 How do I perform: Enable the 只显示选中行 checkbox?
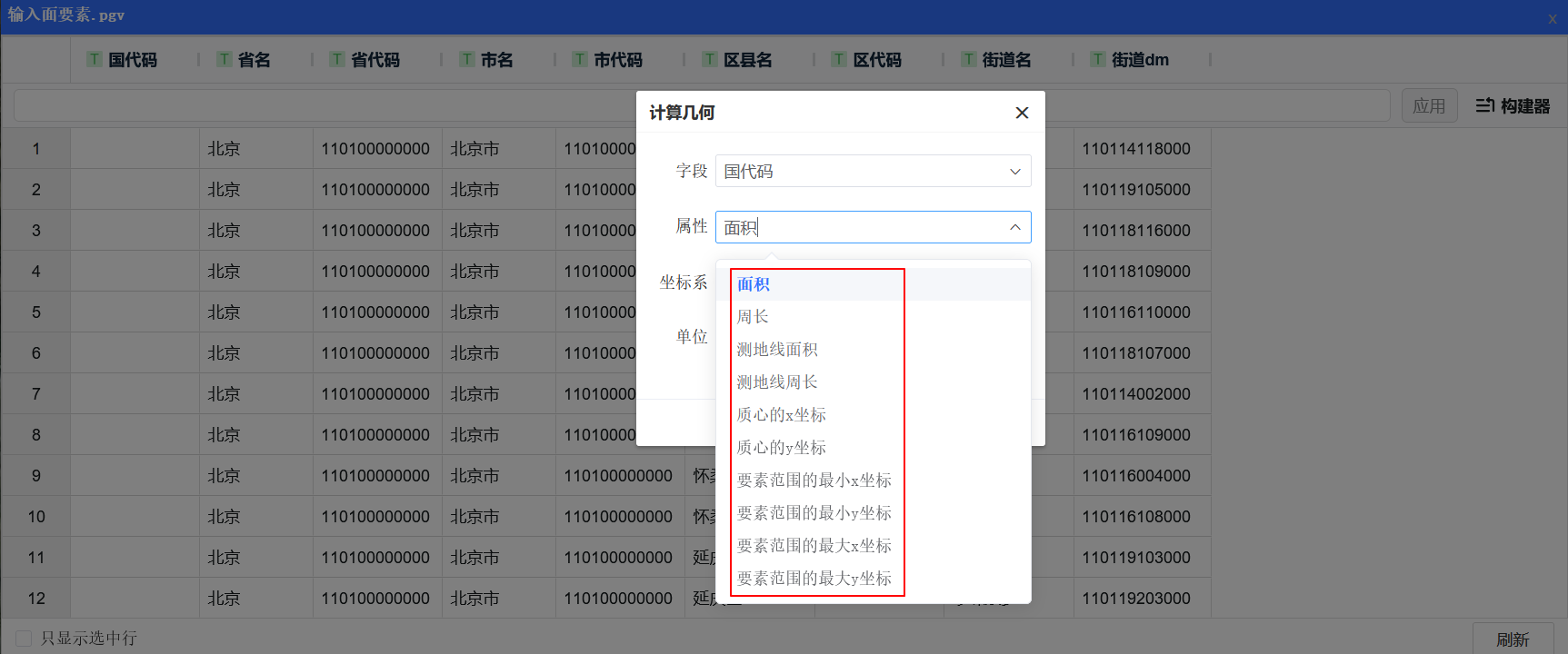[x=25, y=639]
